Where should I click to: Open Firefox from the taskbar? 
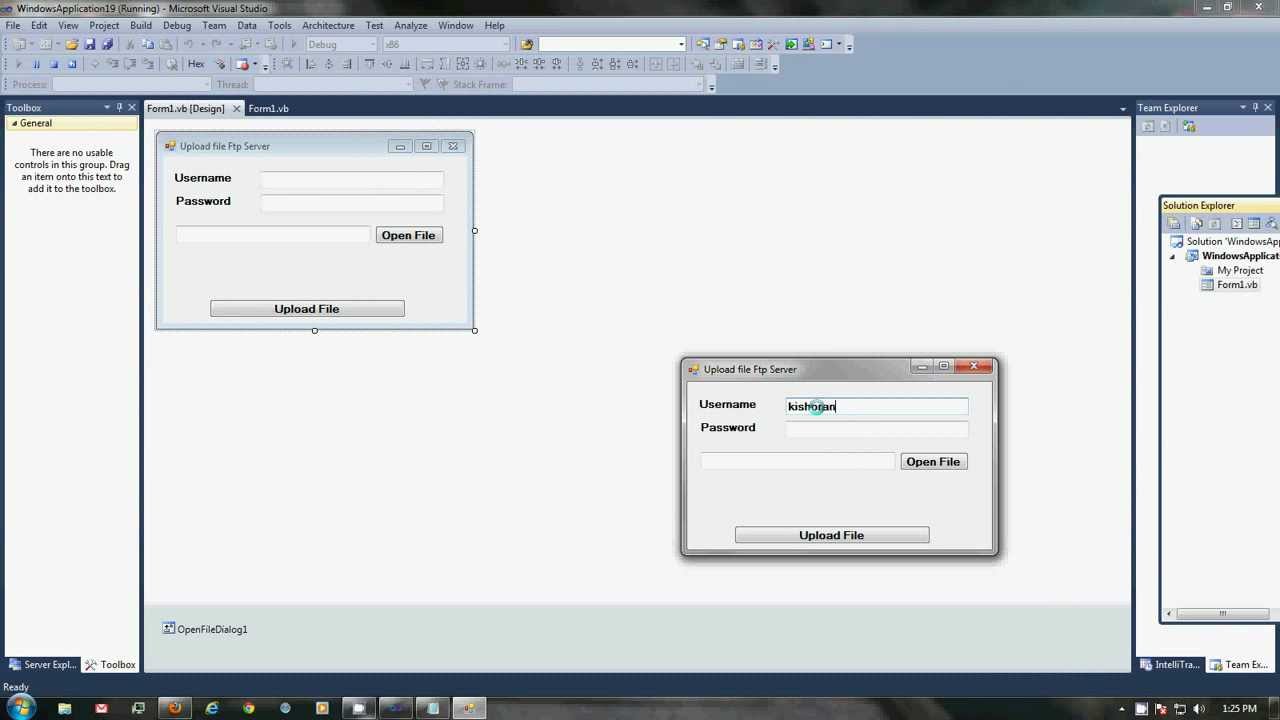tap(175, 708)
